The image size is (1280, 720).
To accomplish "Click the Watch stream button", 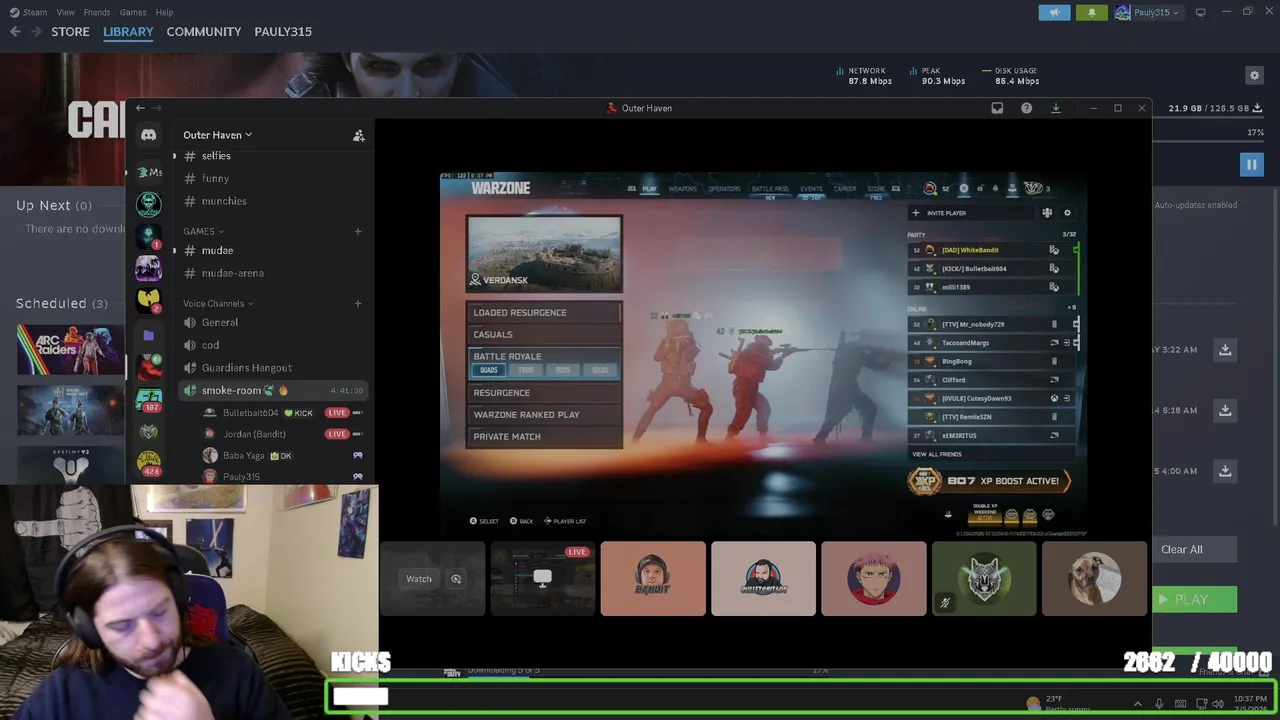I will pyautogui.click(x=419, y=578).
